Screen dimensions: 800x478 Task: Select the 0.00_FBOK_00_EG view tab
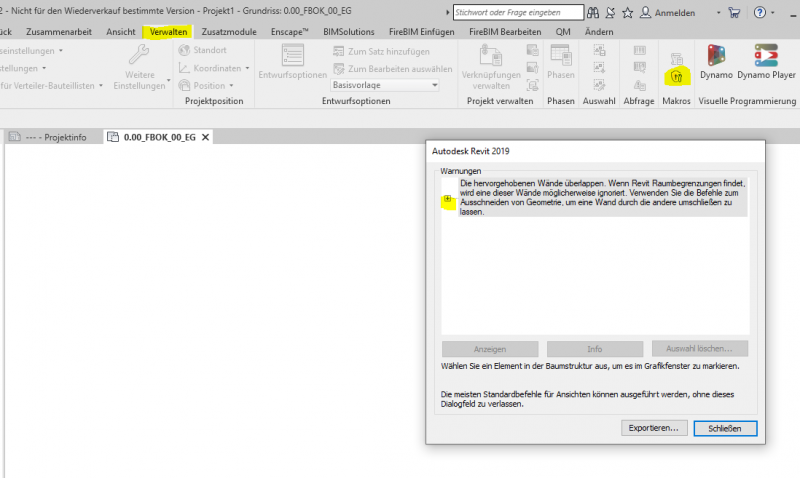pos(158,137)
